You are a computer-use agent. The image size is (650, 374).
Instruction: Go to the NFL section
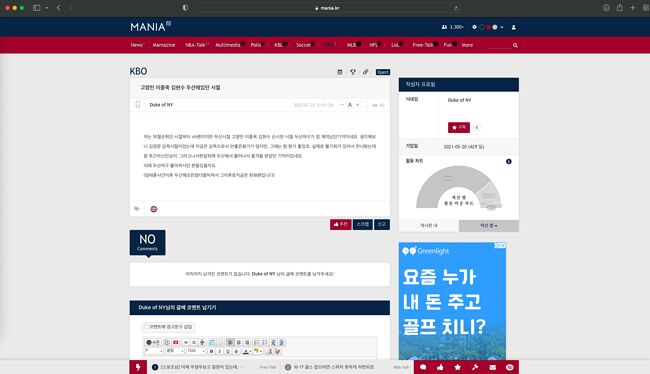click(x=374, y=45)
